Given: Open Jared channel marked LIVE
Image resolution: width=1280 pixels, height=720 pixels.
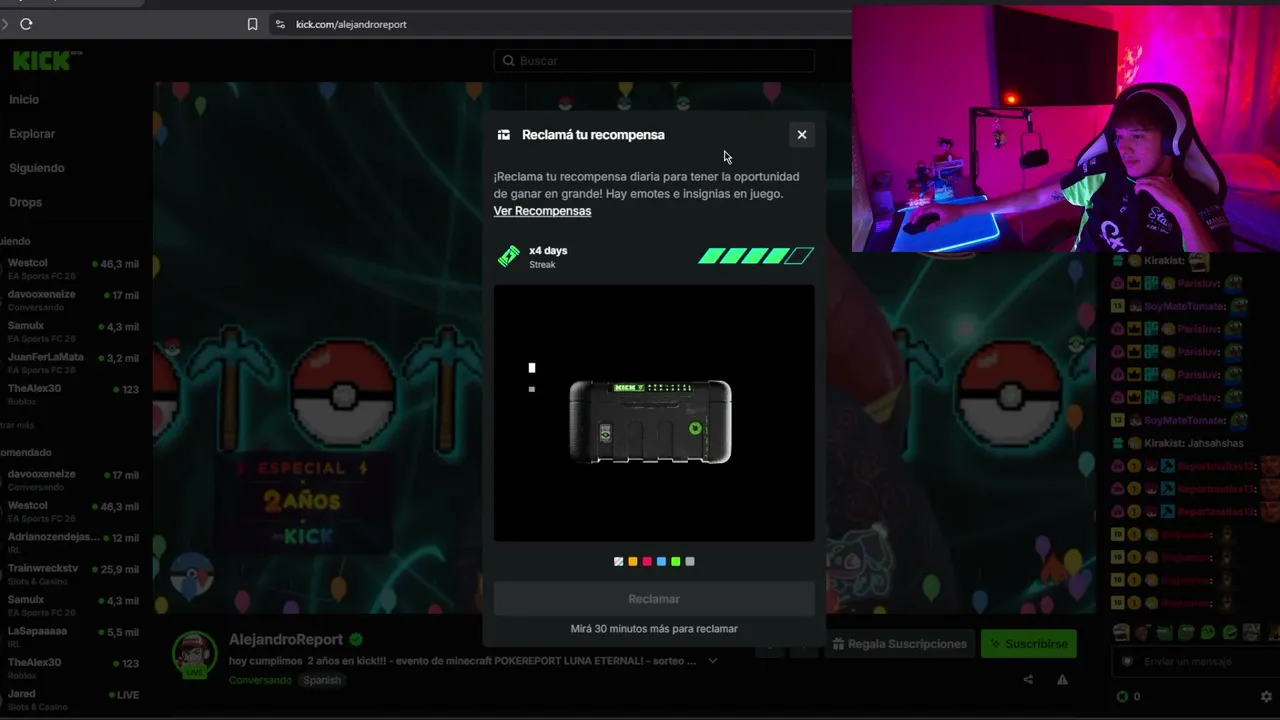Looking at the screenshot, I should (72, 698).
